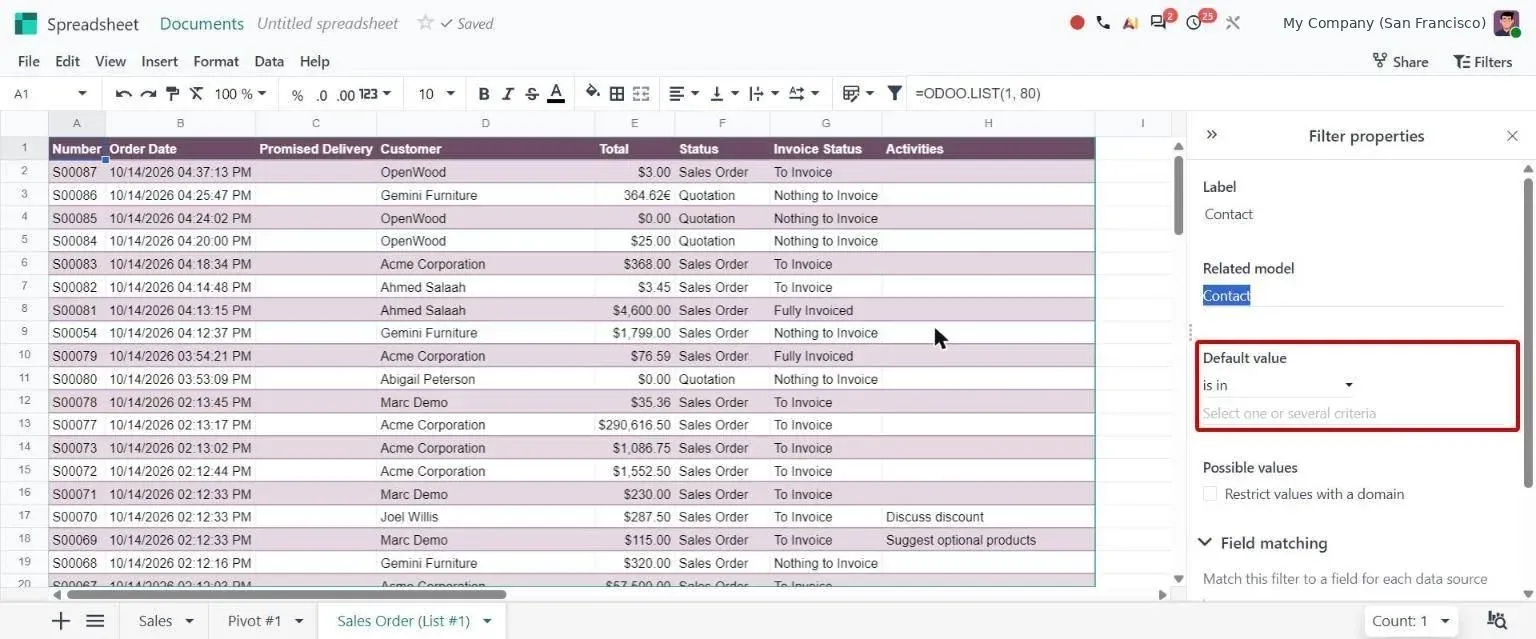The height and width of the screenshot is (639, 1536).
Task: Activate the paint format tool
Action: [172, 94]
